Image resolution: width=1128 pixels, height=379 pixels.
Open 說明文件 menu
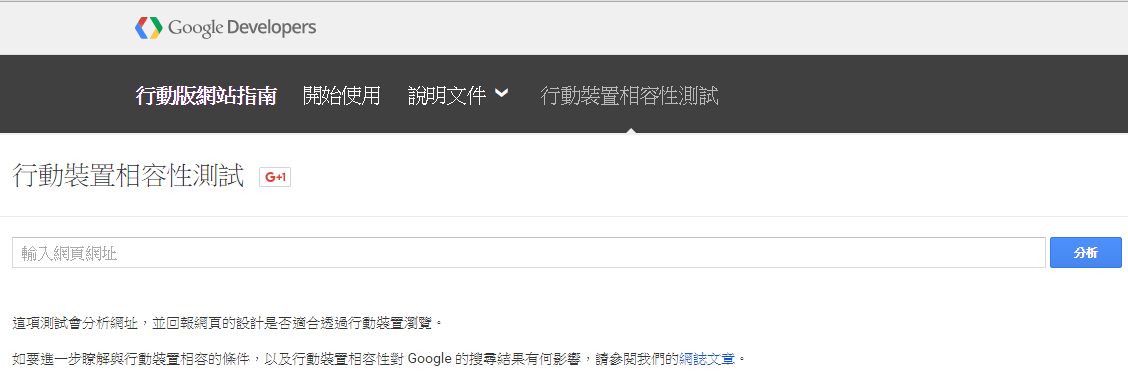pyautogui.click(x=447, y=96)
